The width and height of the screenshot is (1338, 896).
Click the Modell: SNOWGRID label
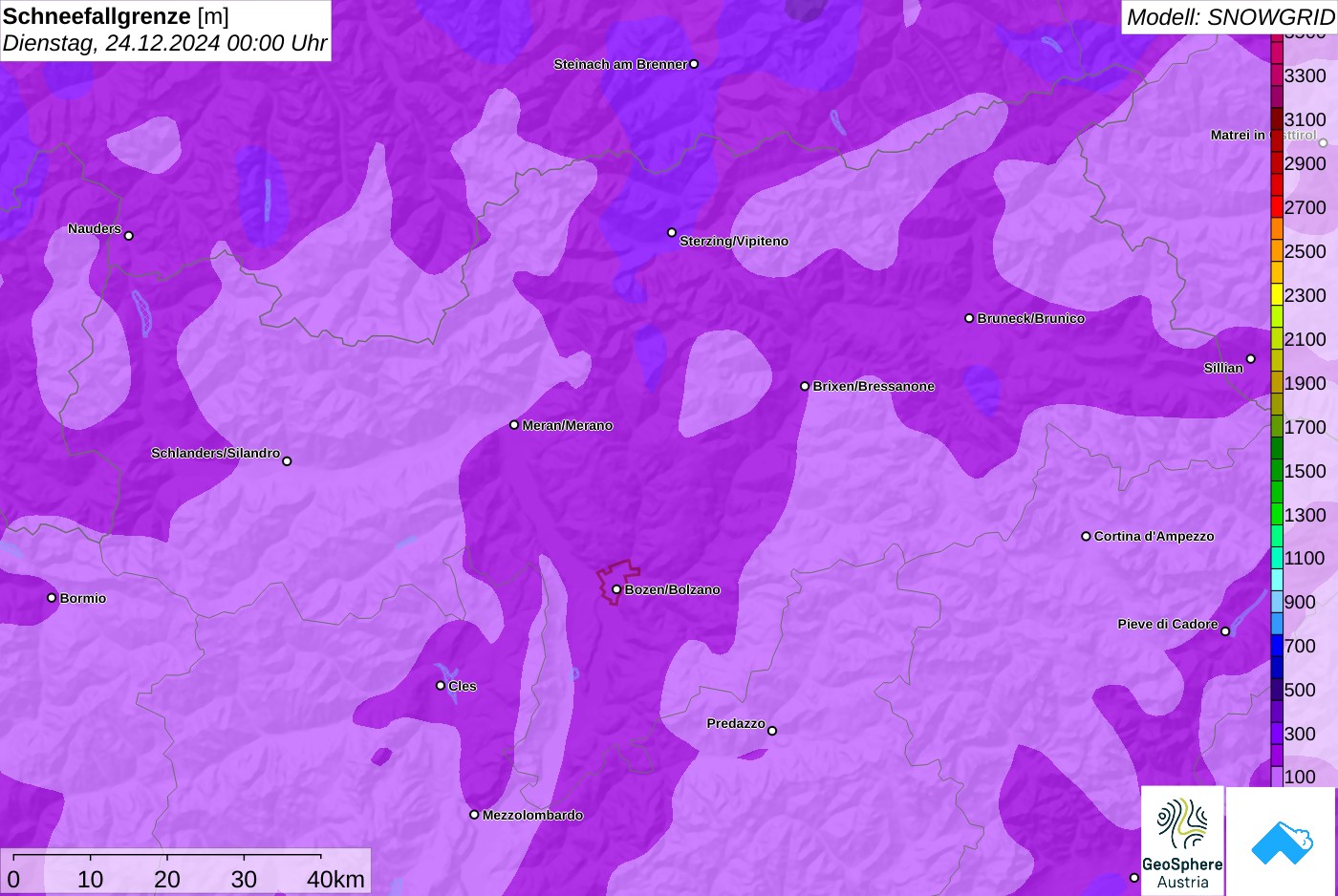click(x=1230, y=17)
